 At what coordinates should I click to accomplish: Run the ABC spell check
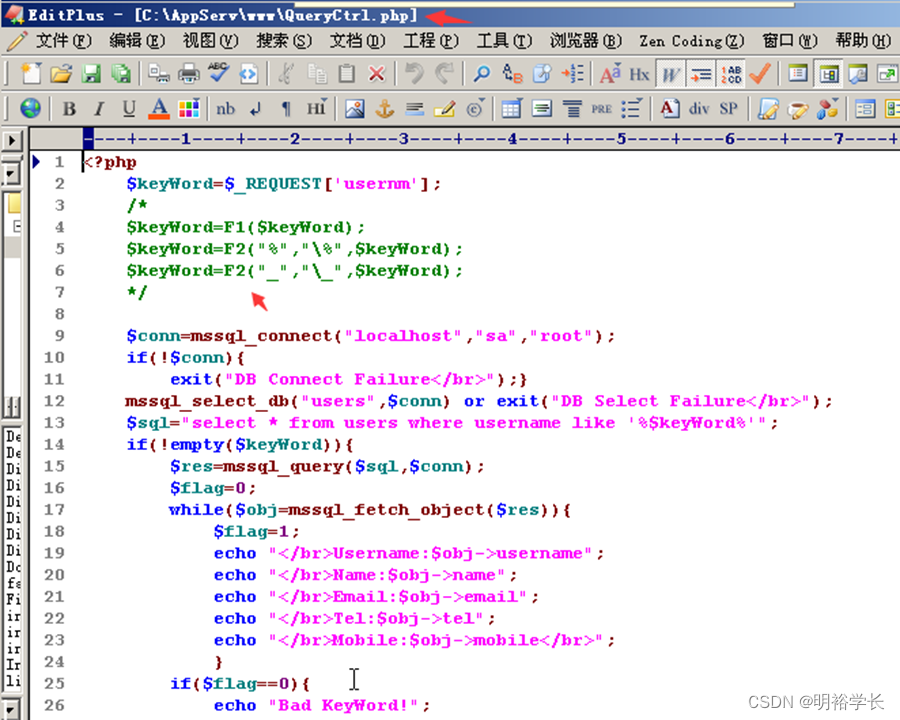click(219, 73)
